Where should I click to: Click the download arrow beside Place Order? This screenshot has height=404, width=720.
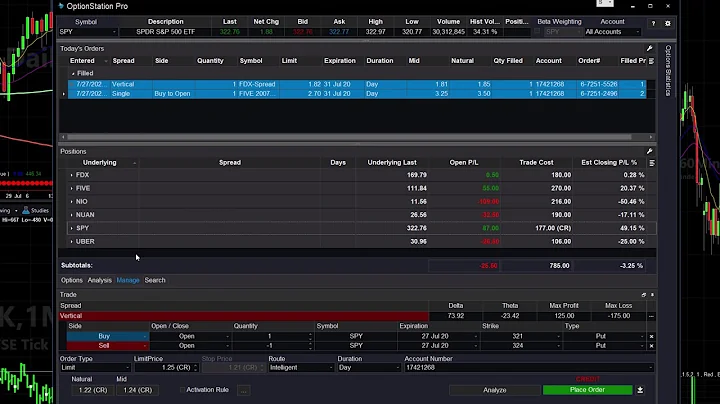pos(640,390)
